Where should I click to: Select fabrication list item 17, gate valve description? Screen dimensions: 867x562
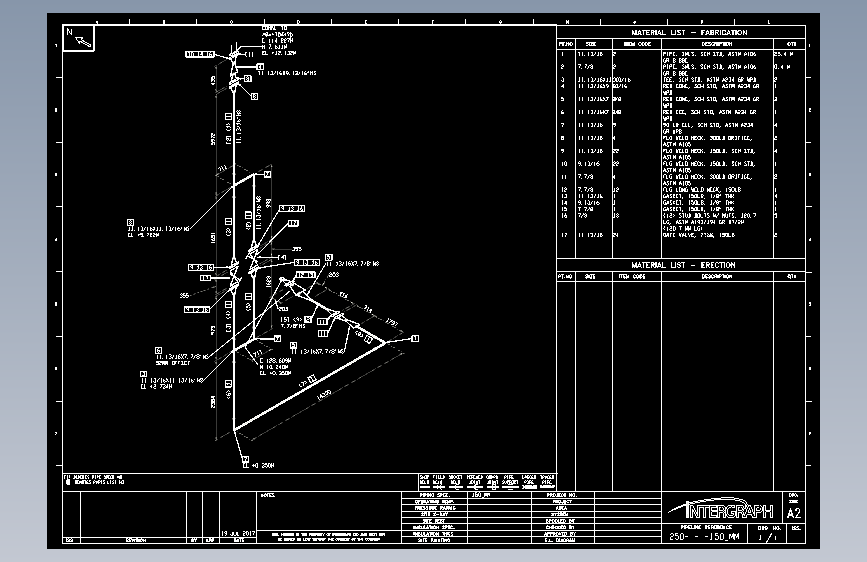pyautogui.click(x=699, y=235)
